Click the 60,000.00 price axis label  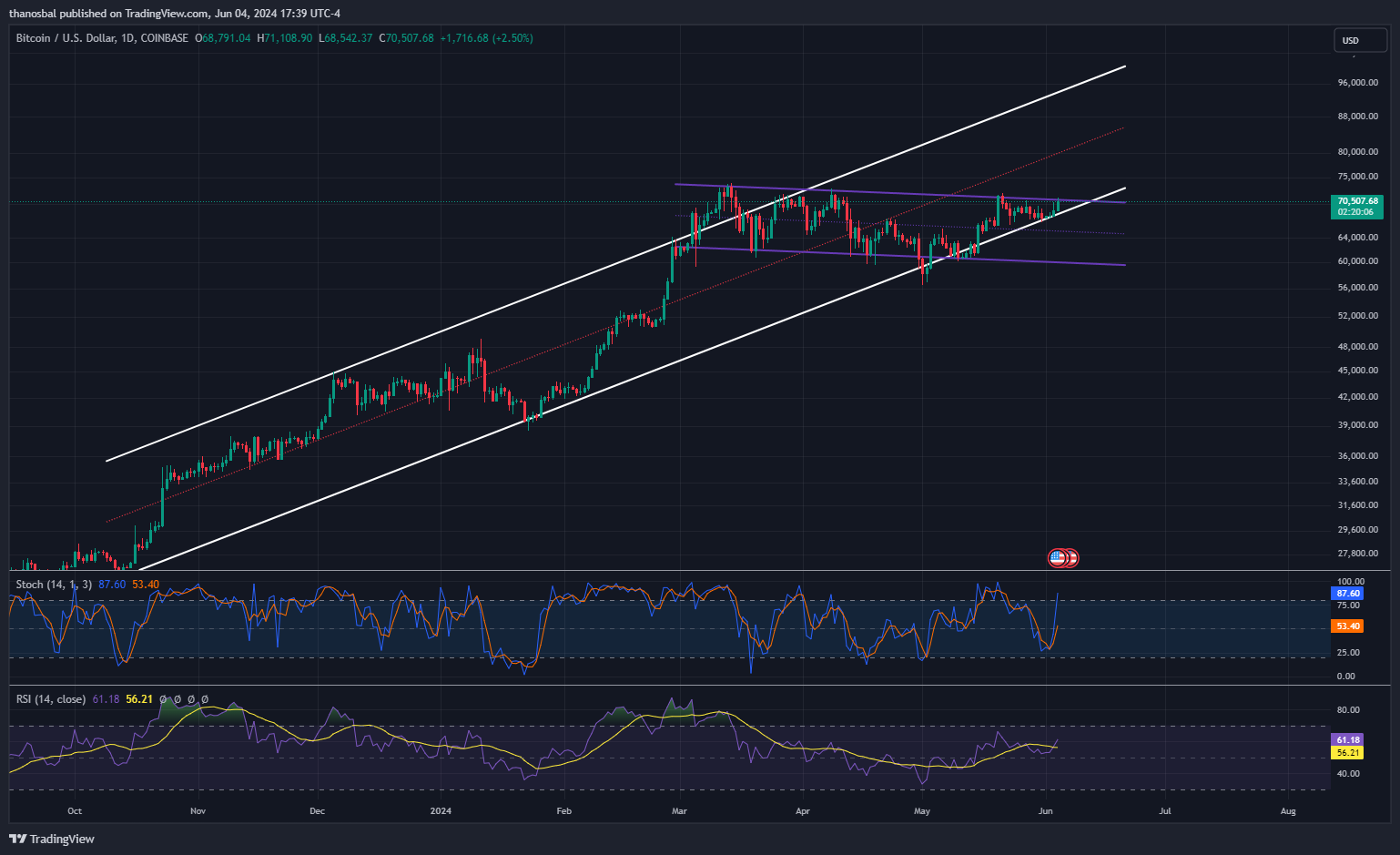[x=1357, y=261]
